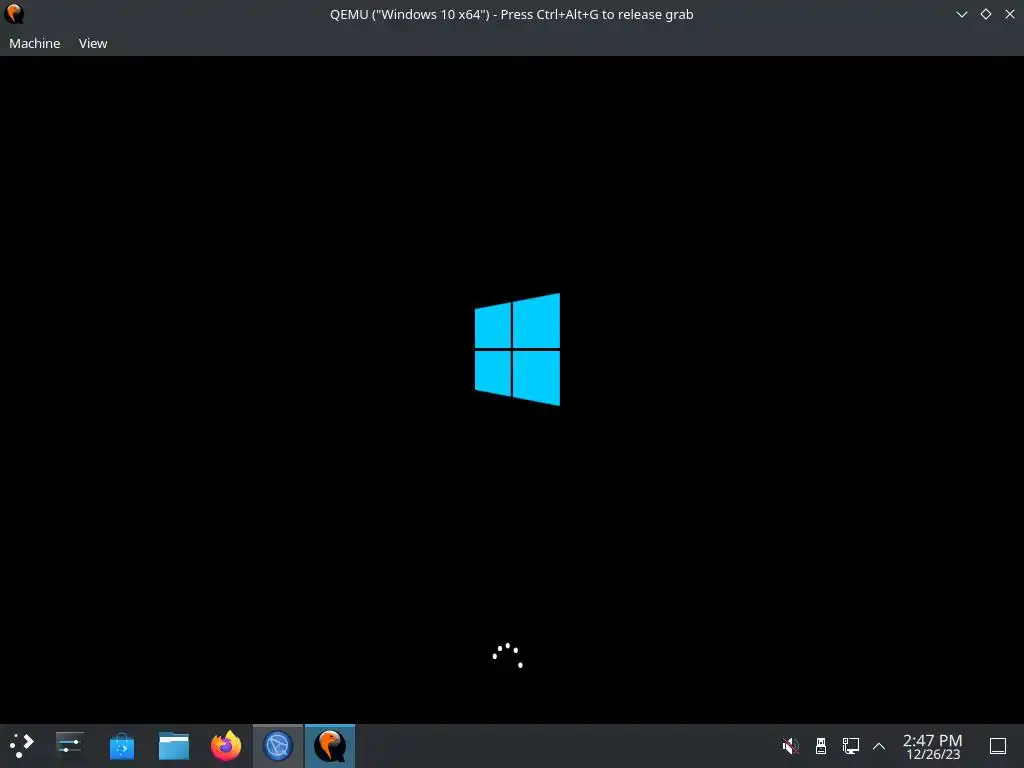This screenshot has width=1024, height=768.
Task: Click the QEMU window title text
Action: pos(511,14)
